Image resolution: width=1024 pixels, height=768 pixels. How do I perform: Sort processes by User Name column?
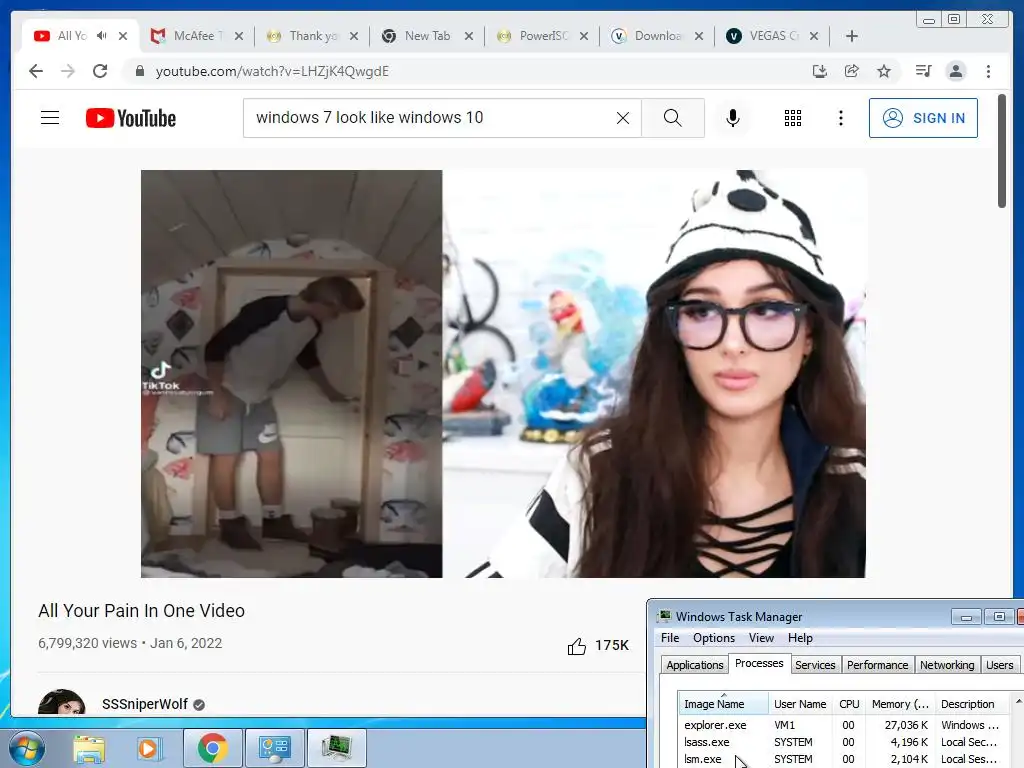[x=800, y=704]
